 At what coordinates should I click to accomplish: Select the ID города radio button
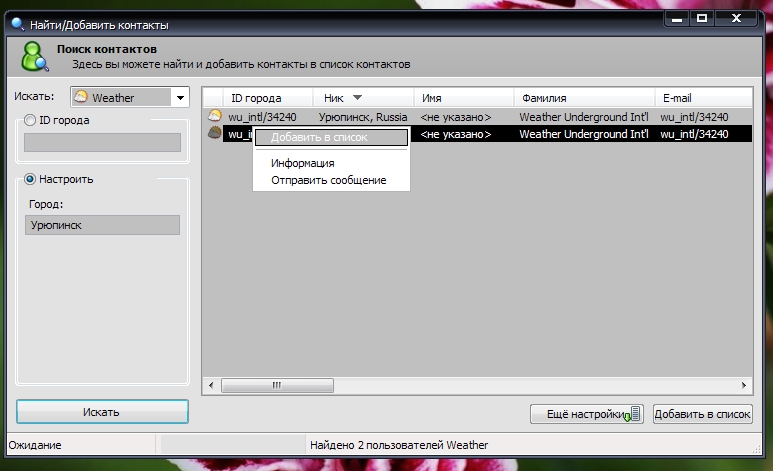30,120
